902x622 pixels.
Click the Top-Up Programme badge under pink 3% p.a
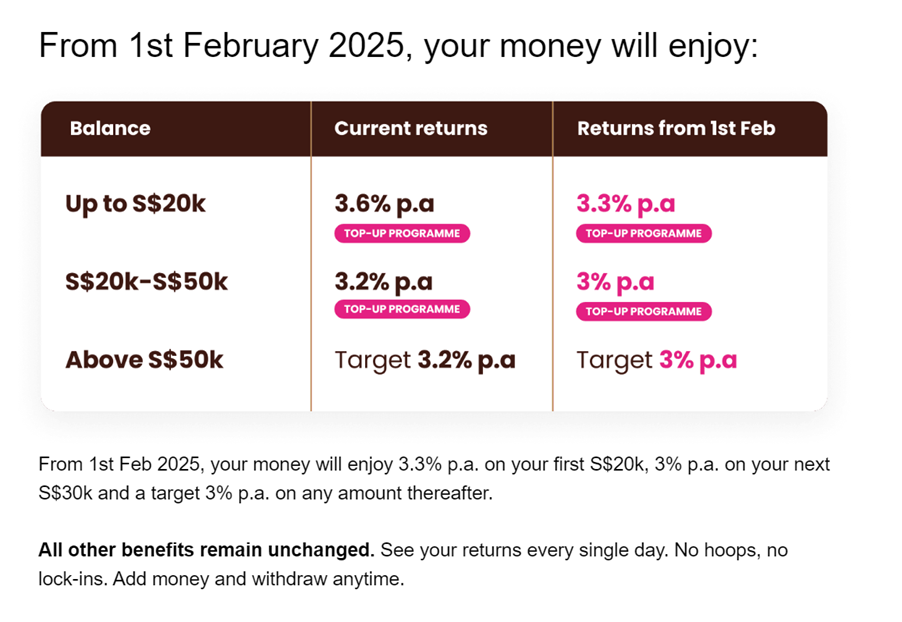[644, 311]
